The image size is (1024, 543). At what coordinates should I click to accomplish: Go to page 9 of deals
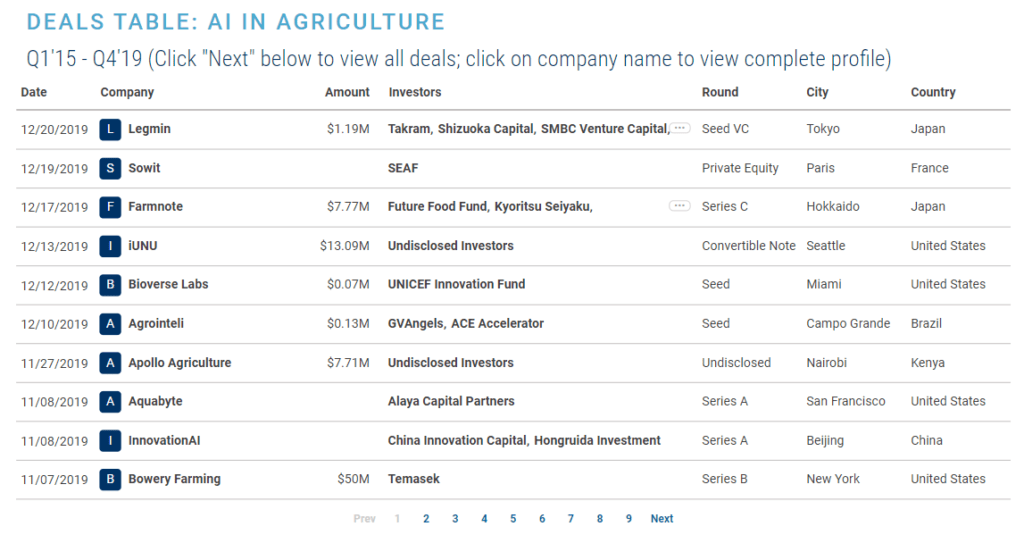click(x=629, y=519)
